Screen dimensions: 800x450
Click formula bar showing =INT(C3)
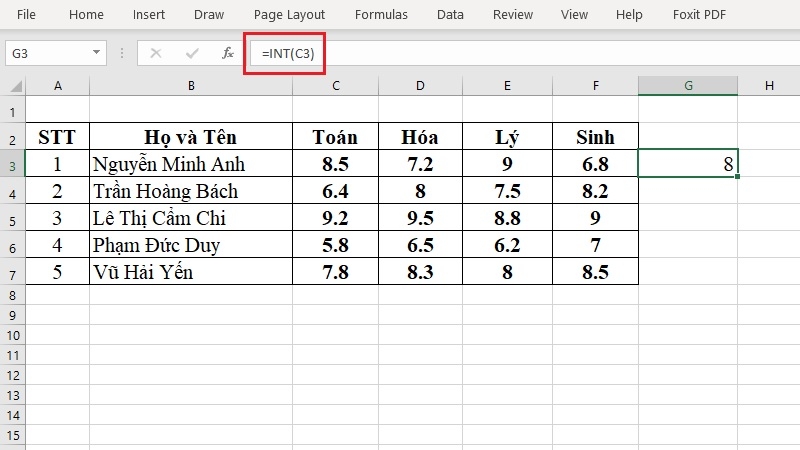pyautogui.click(x=526, y=53)
